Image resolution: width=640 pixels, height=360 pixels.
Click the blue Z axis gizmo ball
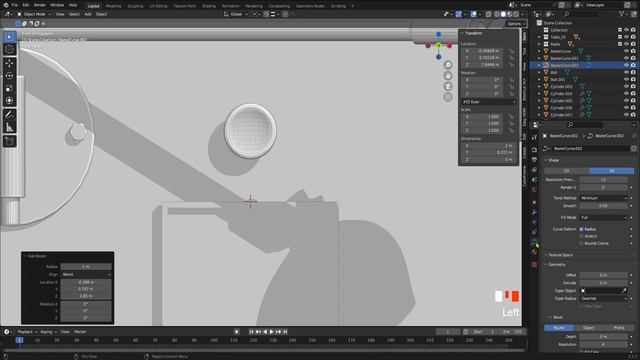pyautogui.click(x=438, y=35)
